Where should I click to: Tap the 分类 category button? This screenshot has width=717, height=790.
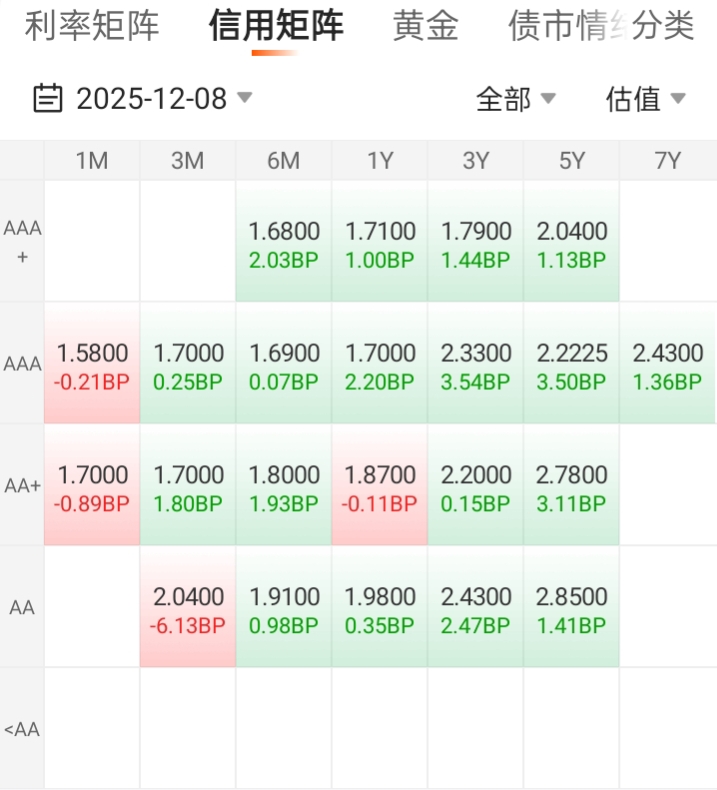coord(664,26)
